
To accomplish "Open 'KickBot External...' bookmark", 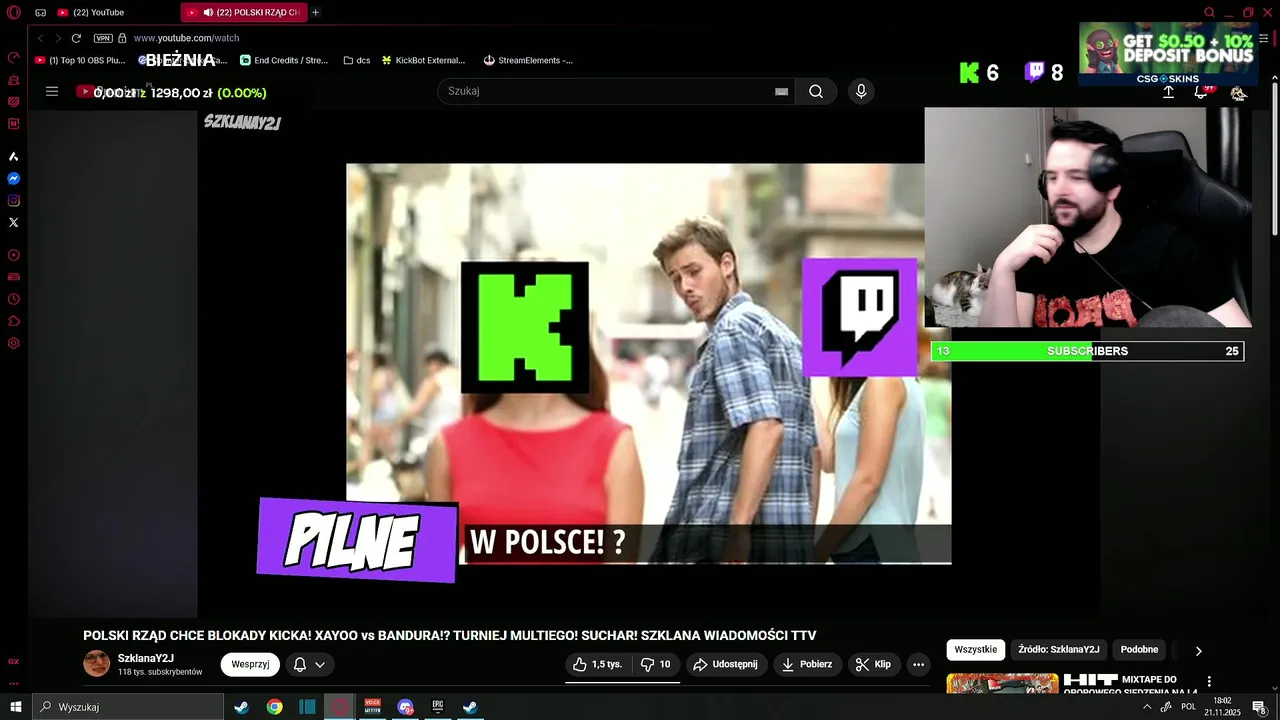I will (423, 60).
